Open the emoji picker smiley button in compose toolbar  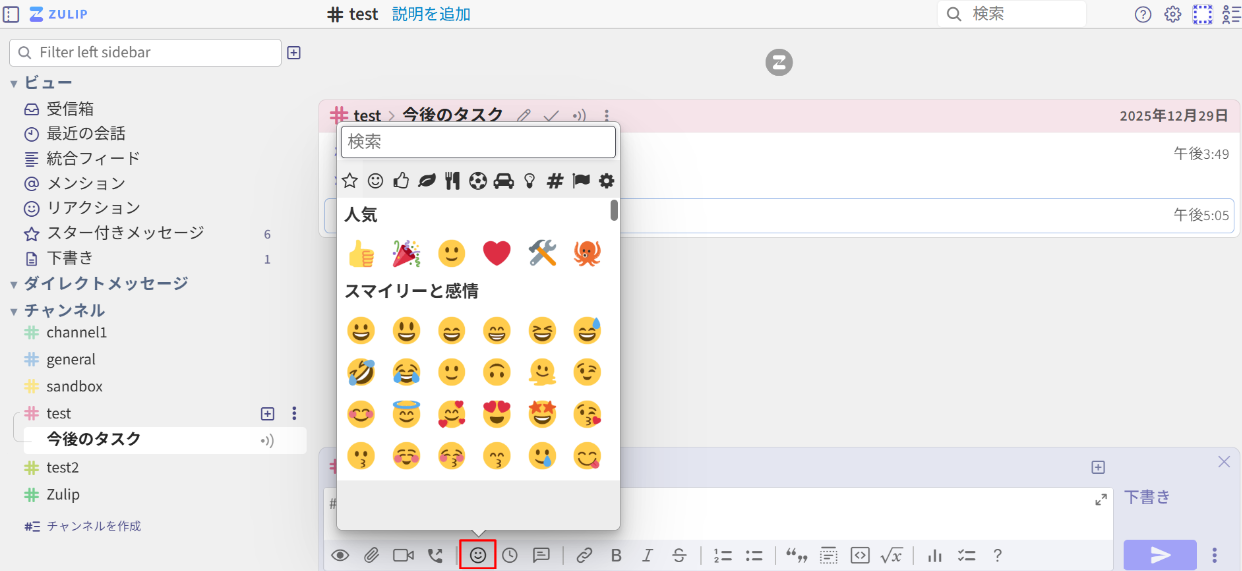pyautogui.click(x=478, y=555)
